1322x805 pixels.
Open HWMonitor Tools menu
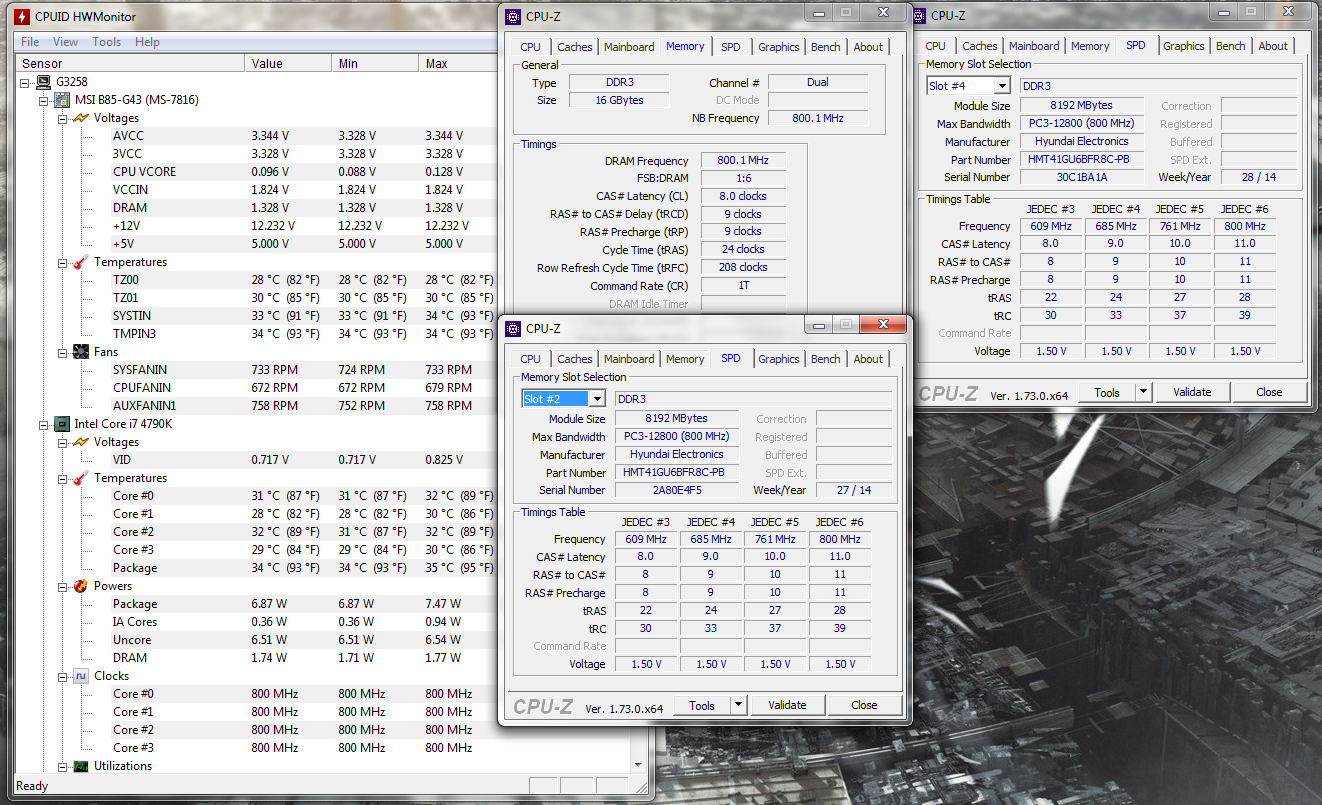coord(107,42)
